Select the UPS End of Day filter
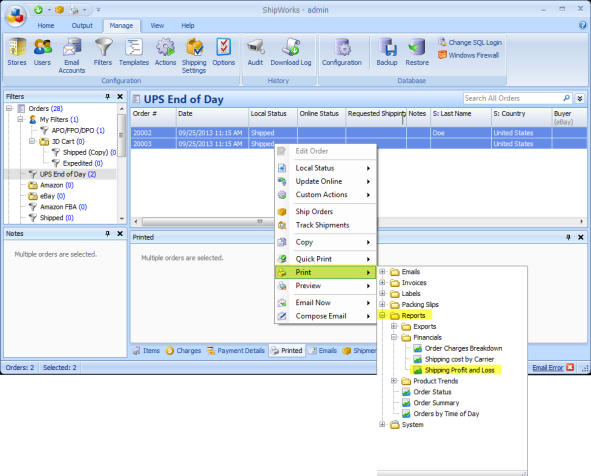 tap(68, 174)
